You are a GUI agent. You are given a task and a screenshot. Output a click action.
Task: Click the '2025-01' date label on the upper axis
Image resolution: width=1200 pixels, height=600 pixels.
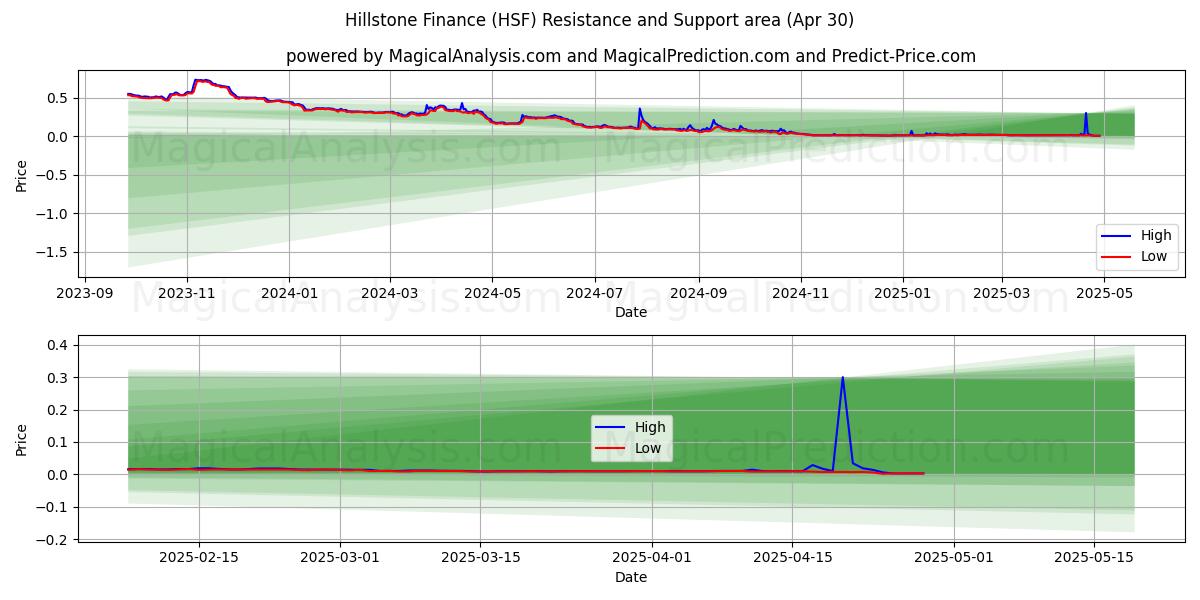click(x=903, y=293)
